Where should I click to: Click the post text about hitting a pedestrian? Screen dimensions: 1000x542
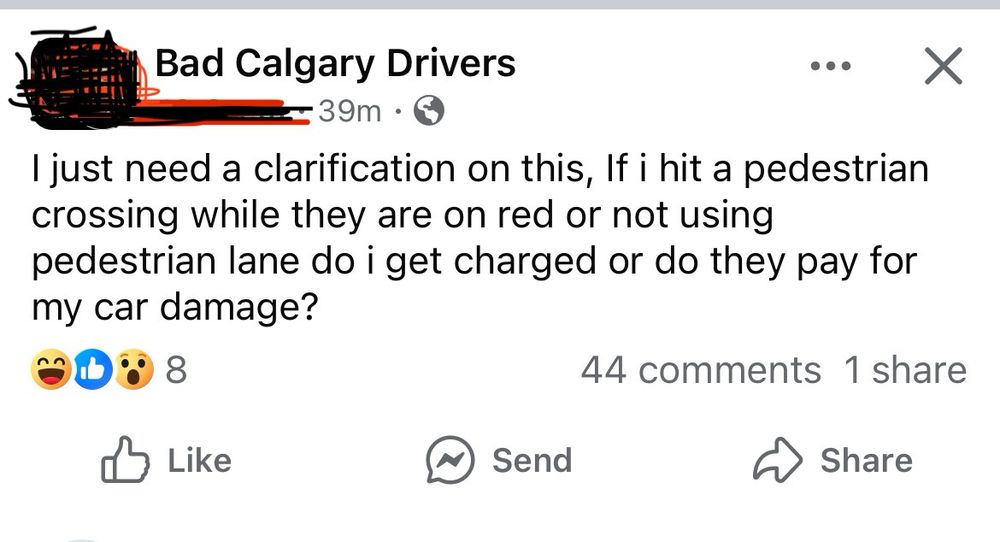click(480, 238)
